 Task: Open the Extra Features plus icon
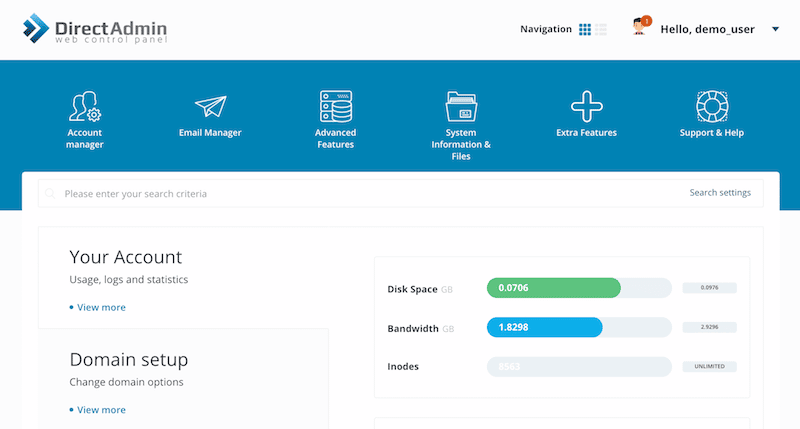pyautogui.click(x=587, y=107)
